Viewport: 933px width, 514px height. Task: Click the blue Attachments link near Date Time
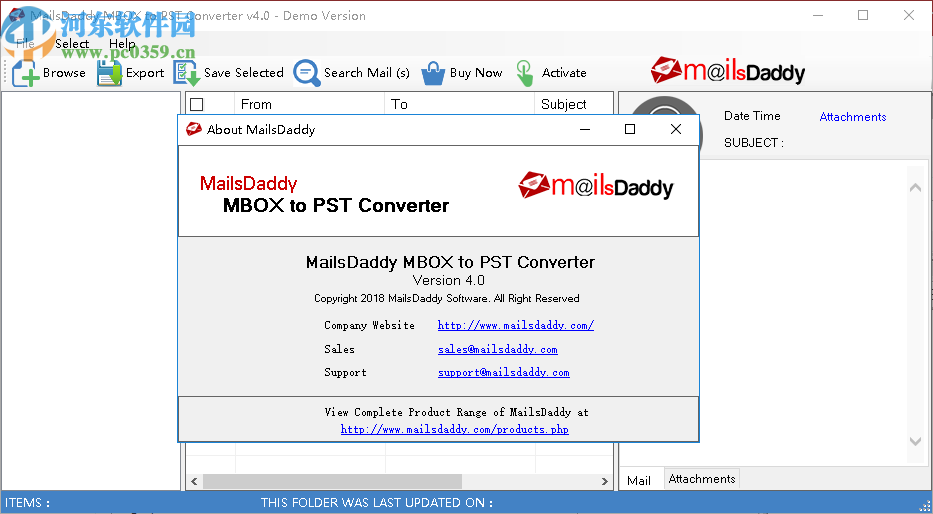pyautogui.click(x=853, y=117)
